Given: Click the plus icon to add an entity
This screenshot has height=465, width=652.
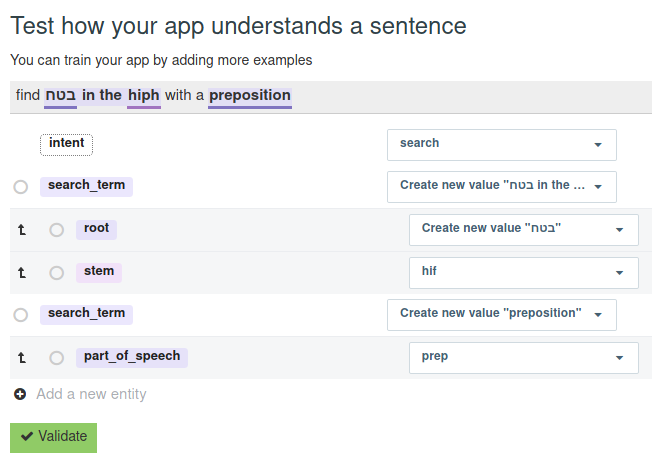Looking at the screenshot, I should point(20,395).
